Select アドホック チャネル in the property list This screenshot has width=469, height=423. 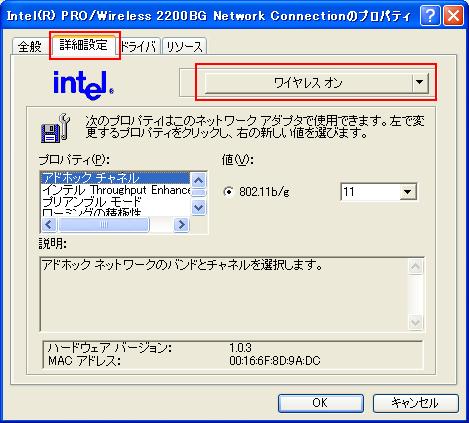click(115, 178)
